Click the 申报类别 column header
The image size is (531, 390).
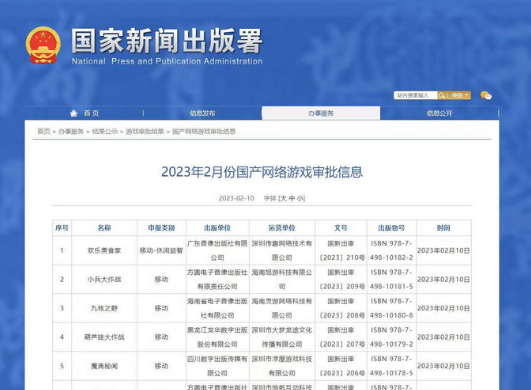(x=161, y=228)
